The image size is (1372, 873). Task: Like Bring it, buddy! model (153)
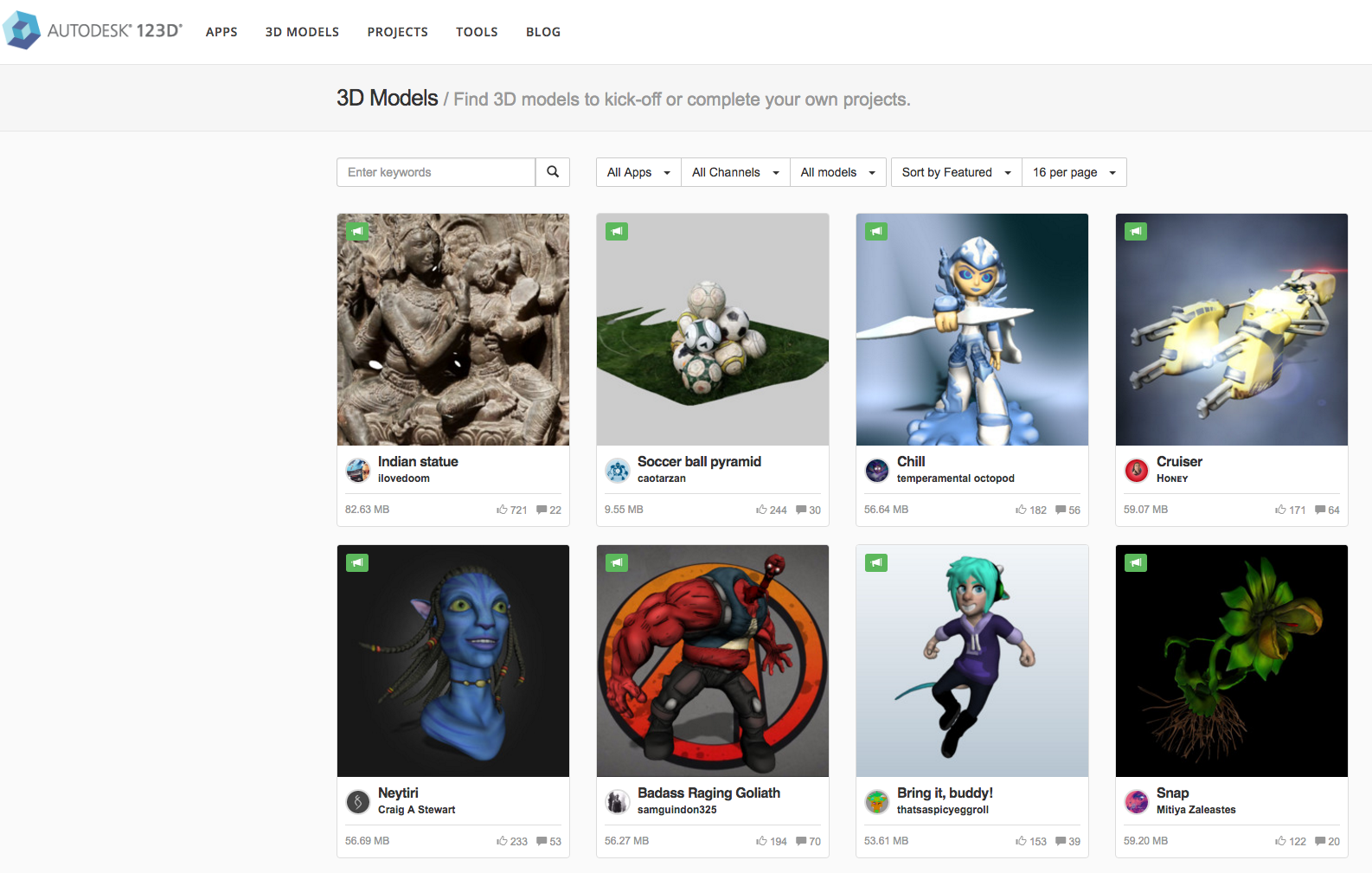tap(1031, 841)
